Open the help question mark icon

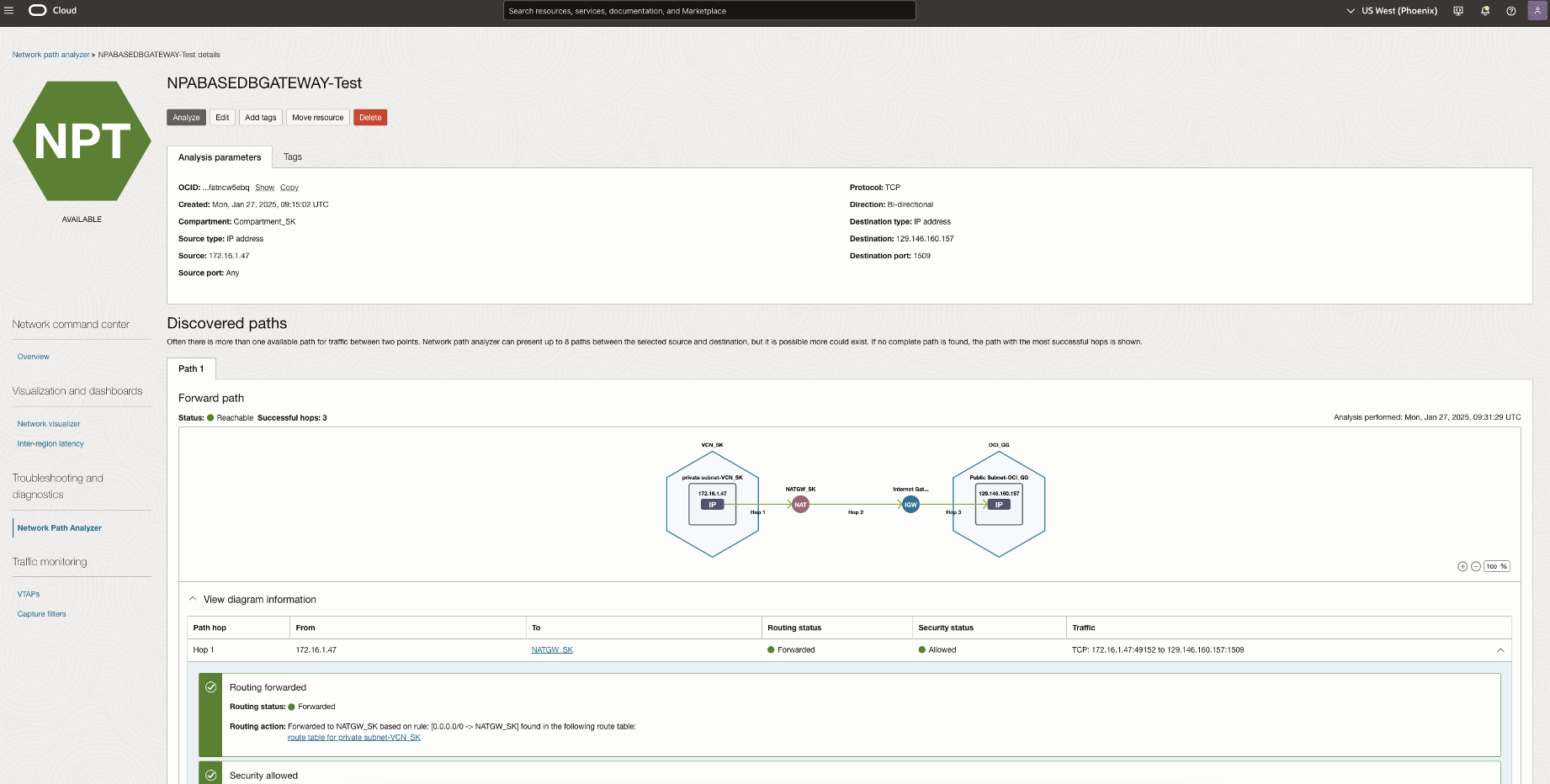click(1511, 11)
